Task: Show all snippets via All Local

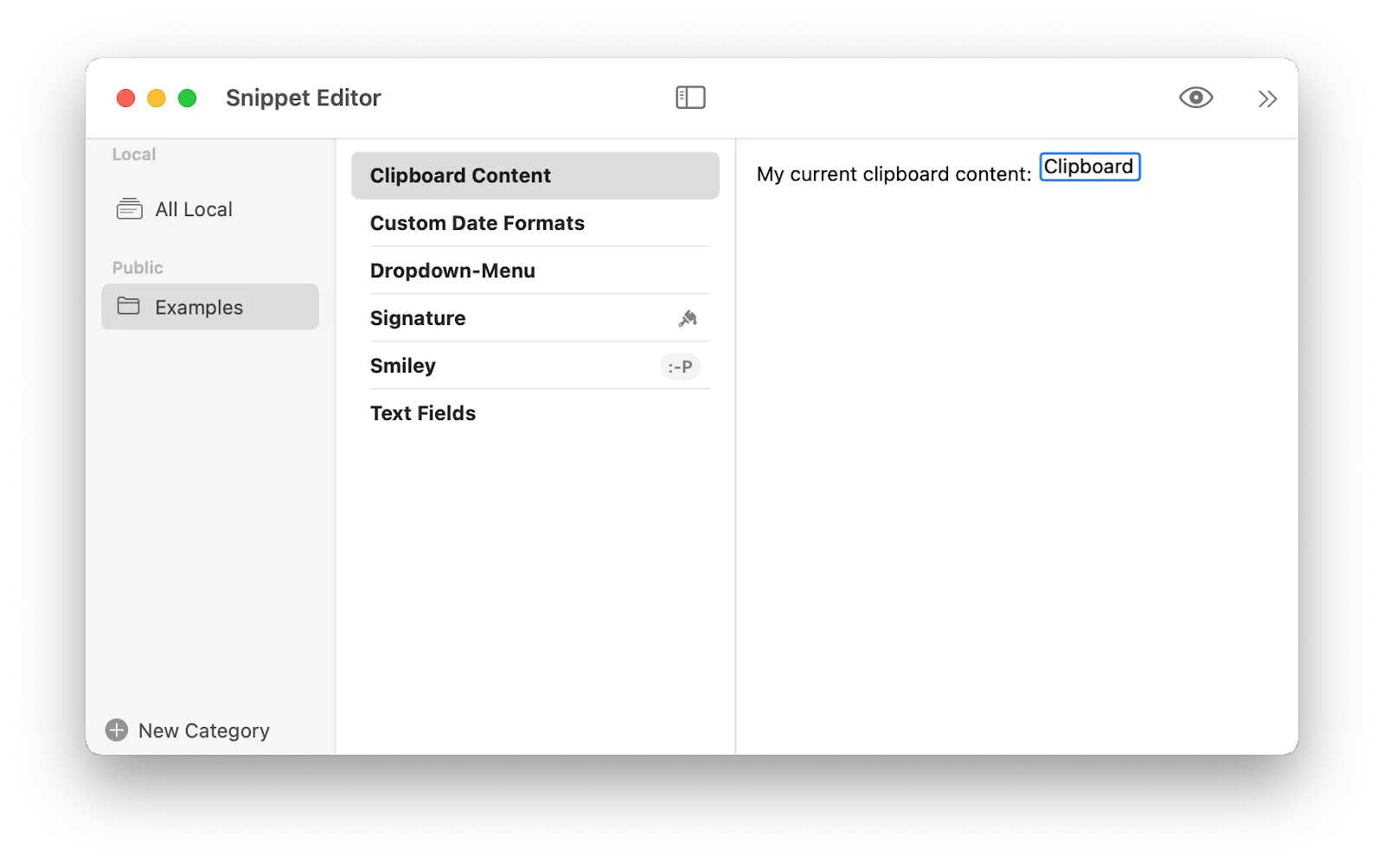Action: coord(193,208)
